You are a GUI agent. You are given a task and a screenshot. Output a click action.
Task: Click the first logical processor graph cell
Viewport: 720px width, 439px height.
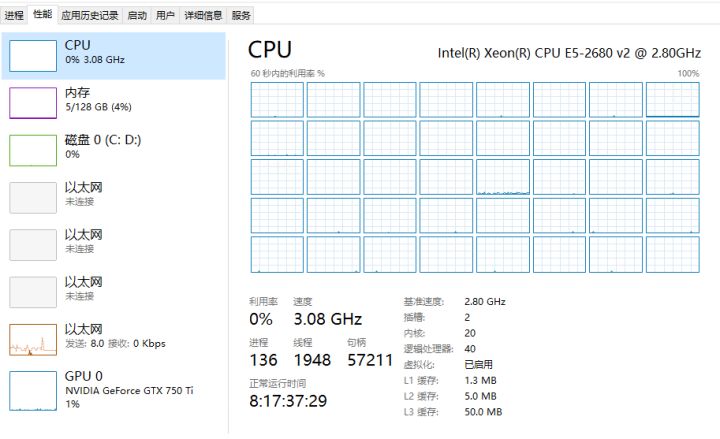point(277,100)
